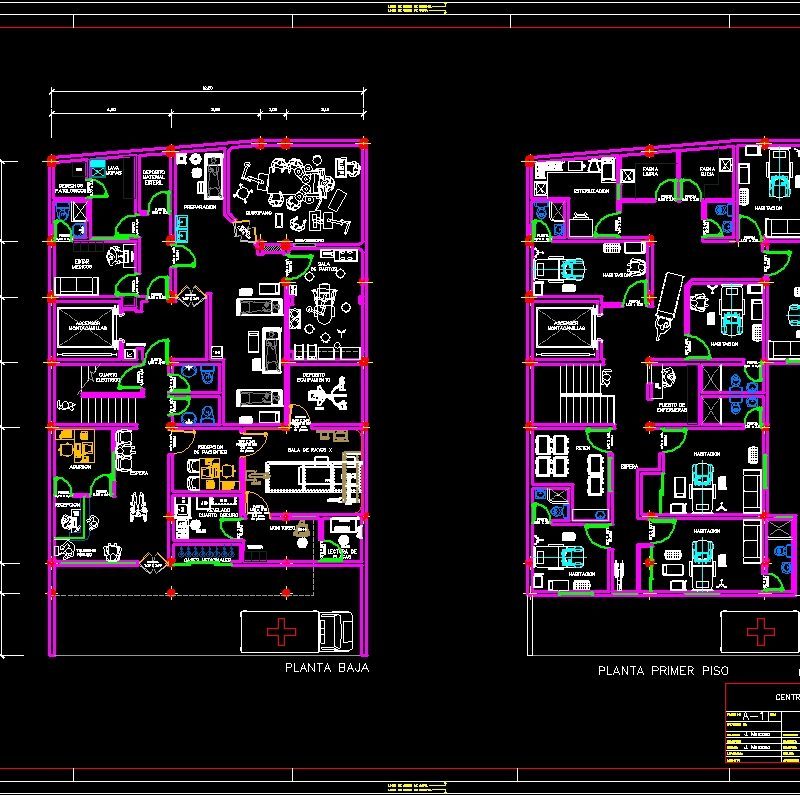Image resolution: width=800 pixels, height=795 pixels.
Task: Click the magenta wall outline of the QUIROFANO
Action: [364, 194]
